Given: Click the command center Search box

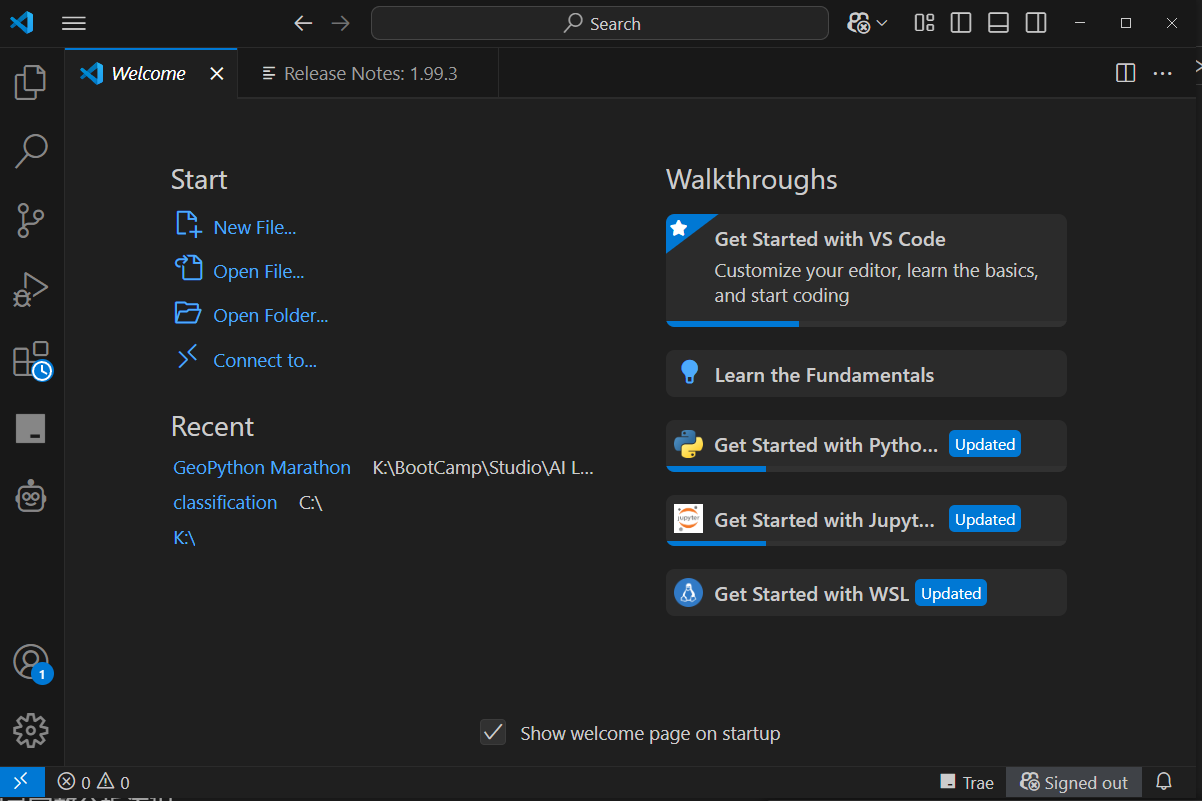Looking at the screenshot, I should pos(600,23).
